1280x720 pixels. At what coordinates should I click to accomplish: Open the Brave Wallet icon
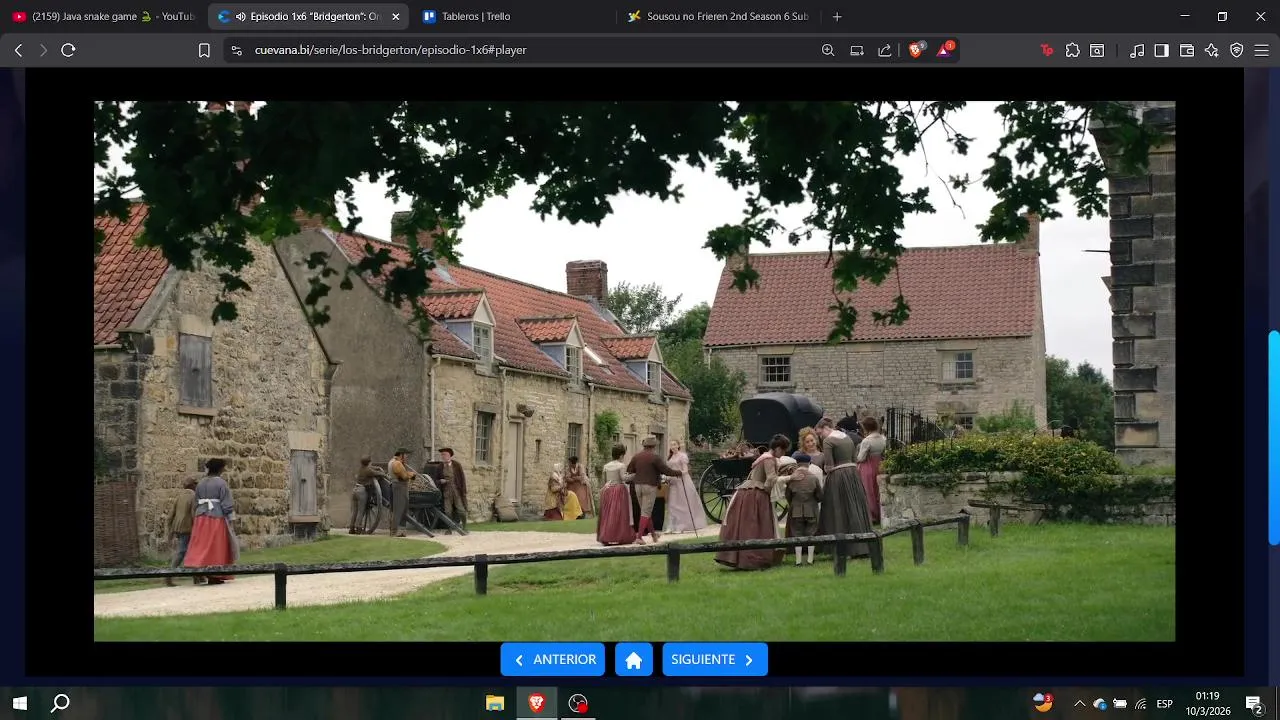click(x=1187, y=50)
